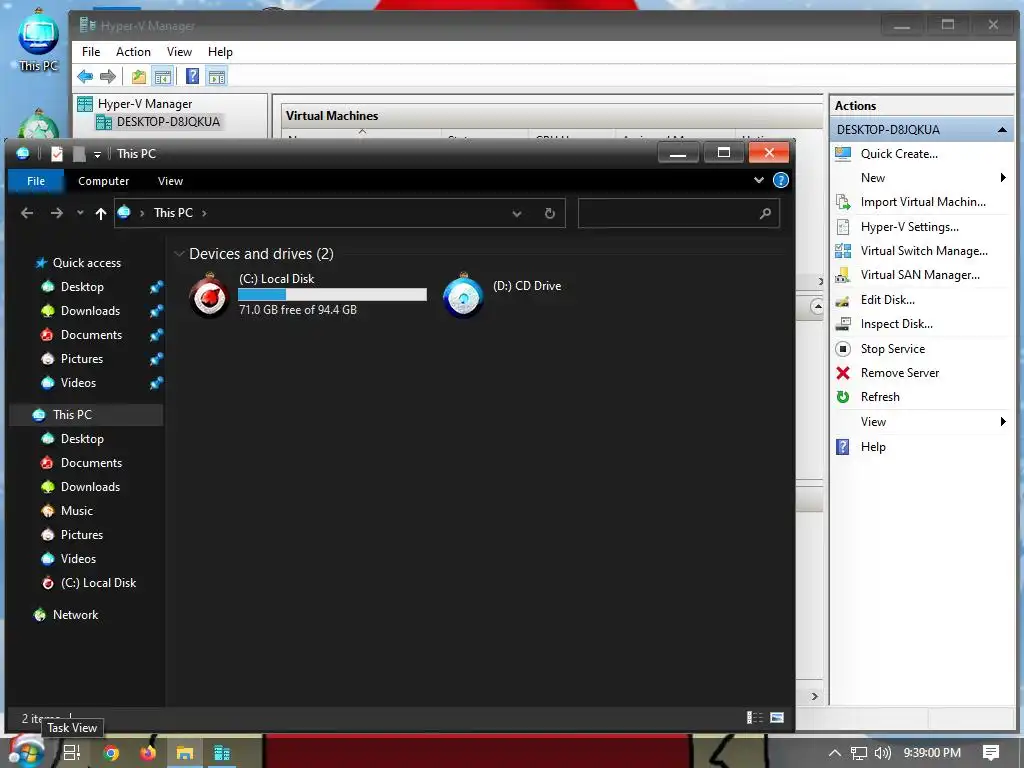
Task: Unpin Desktop using its pin icon
Action: (156, 287)
